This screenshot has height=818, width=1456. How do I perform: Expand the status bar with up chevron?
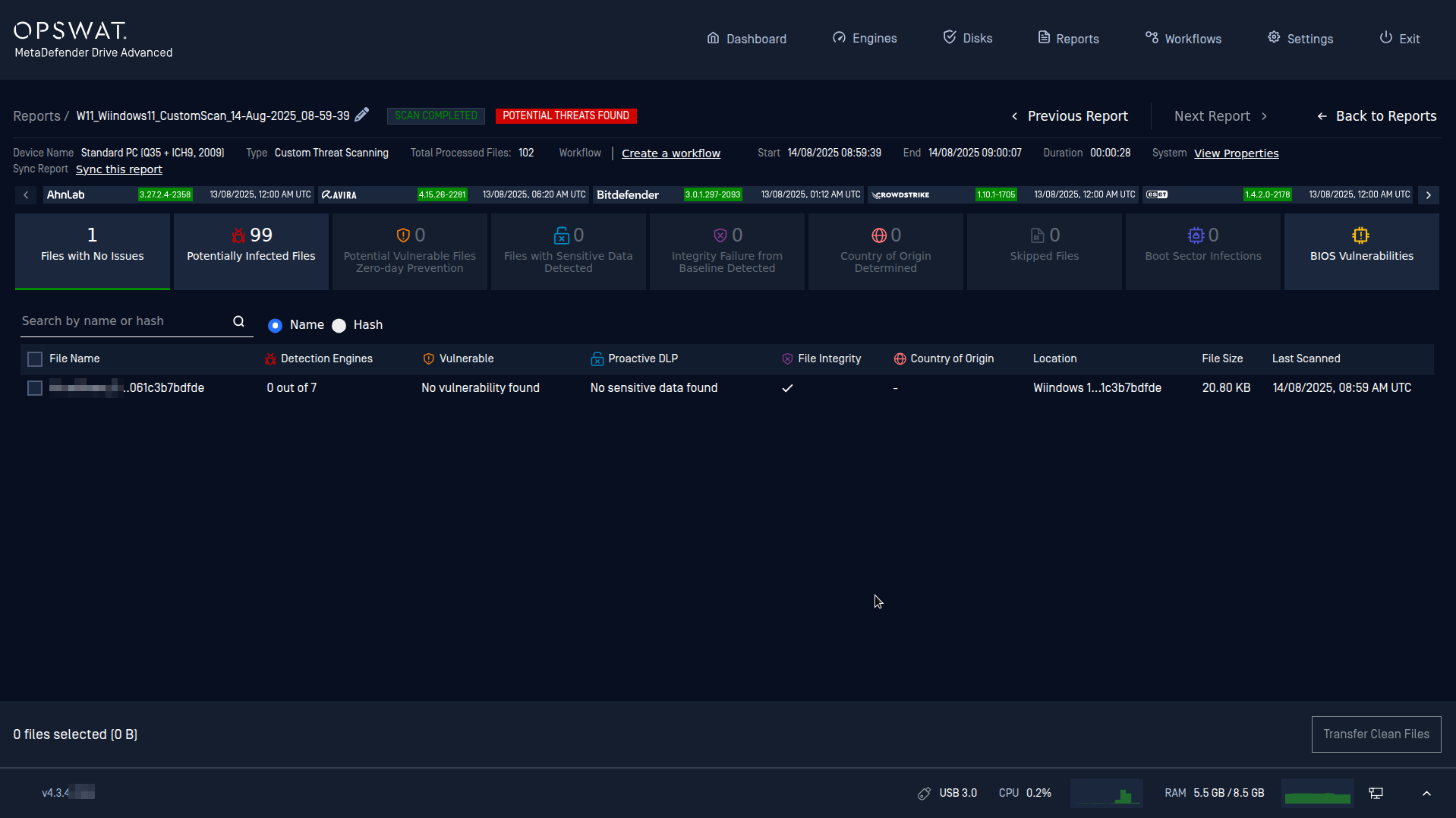point(1426,794)
